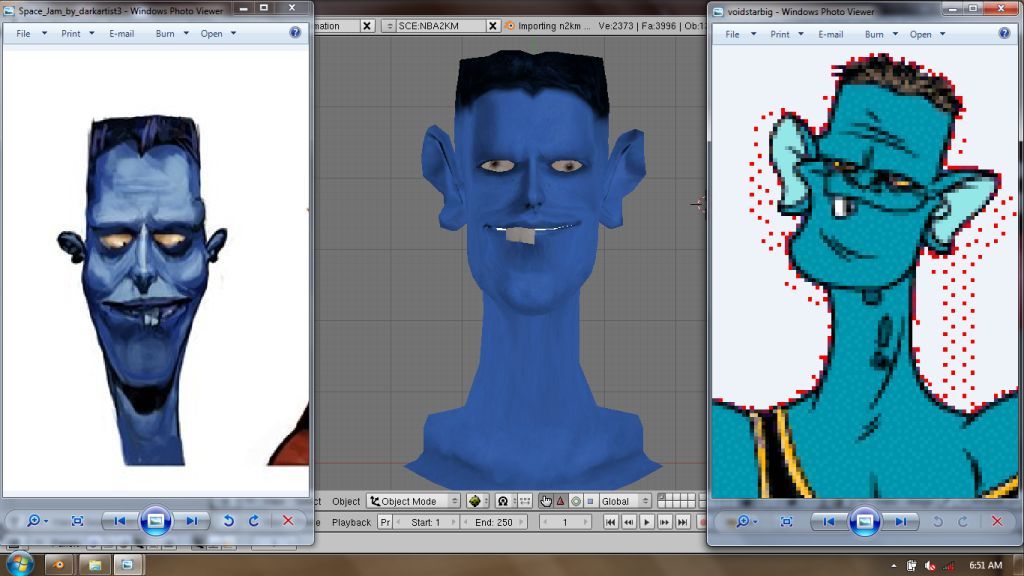
Task: Select first layer button in Blender
Action: [x=662, y=497]
